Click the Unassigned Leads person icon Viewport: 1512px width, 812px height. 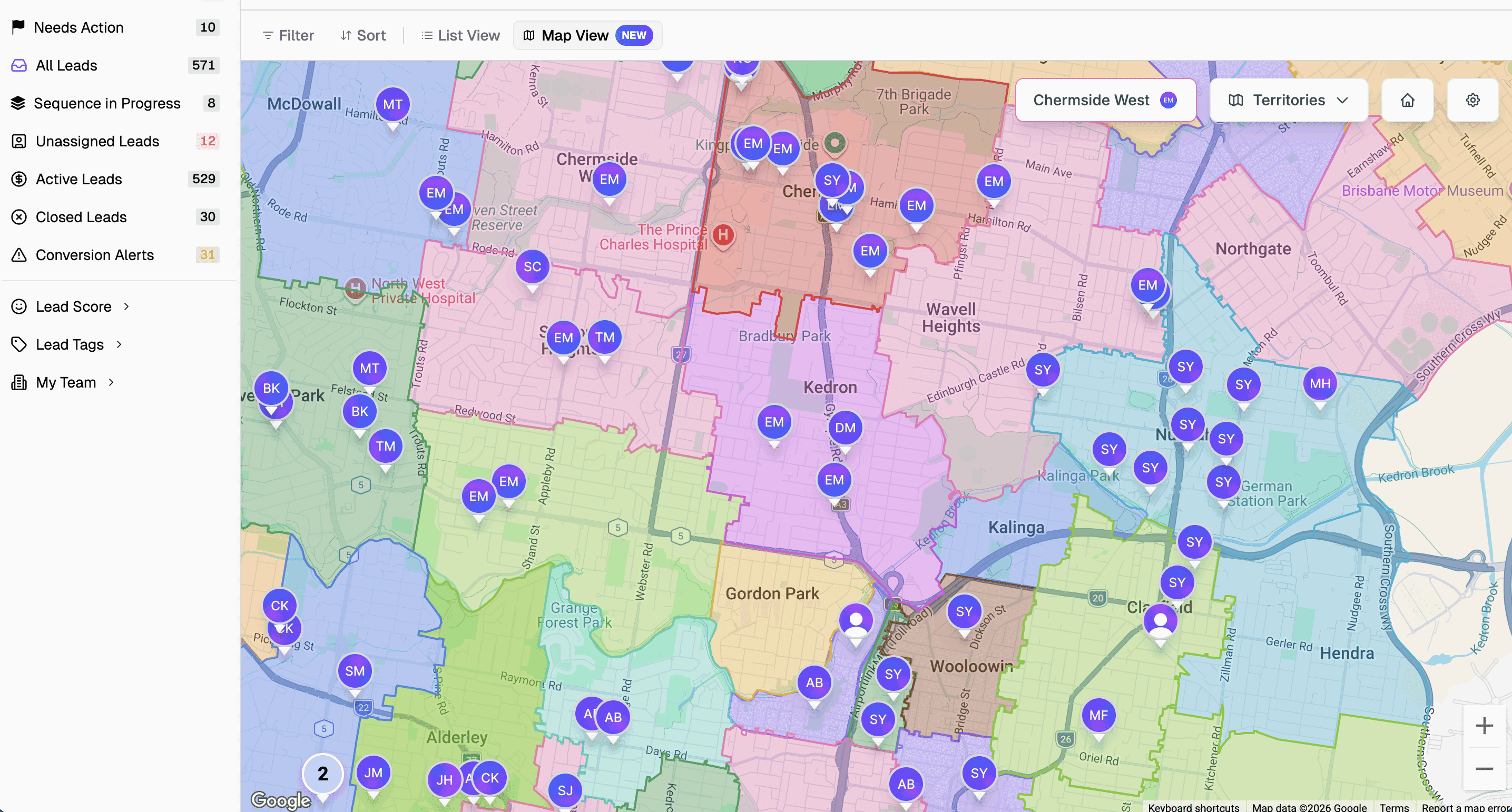tap(19, 141)
